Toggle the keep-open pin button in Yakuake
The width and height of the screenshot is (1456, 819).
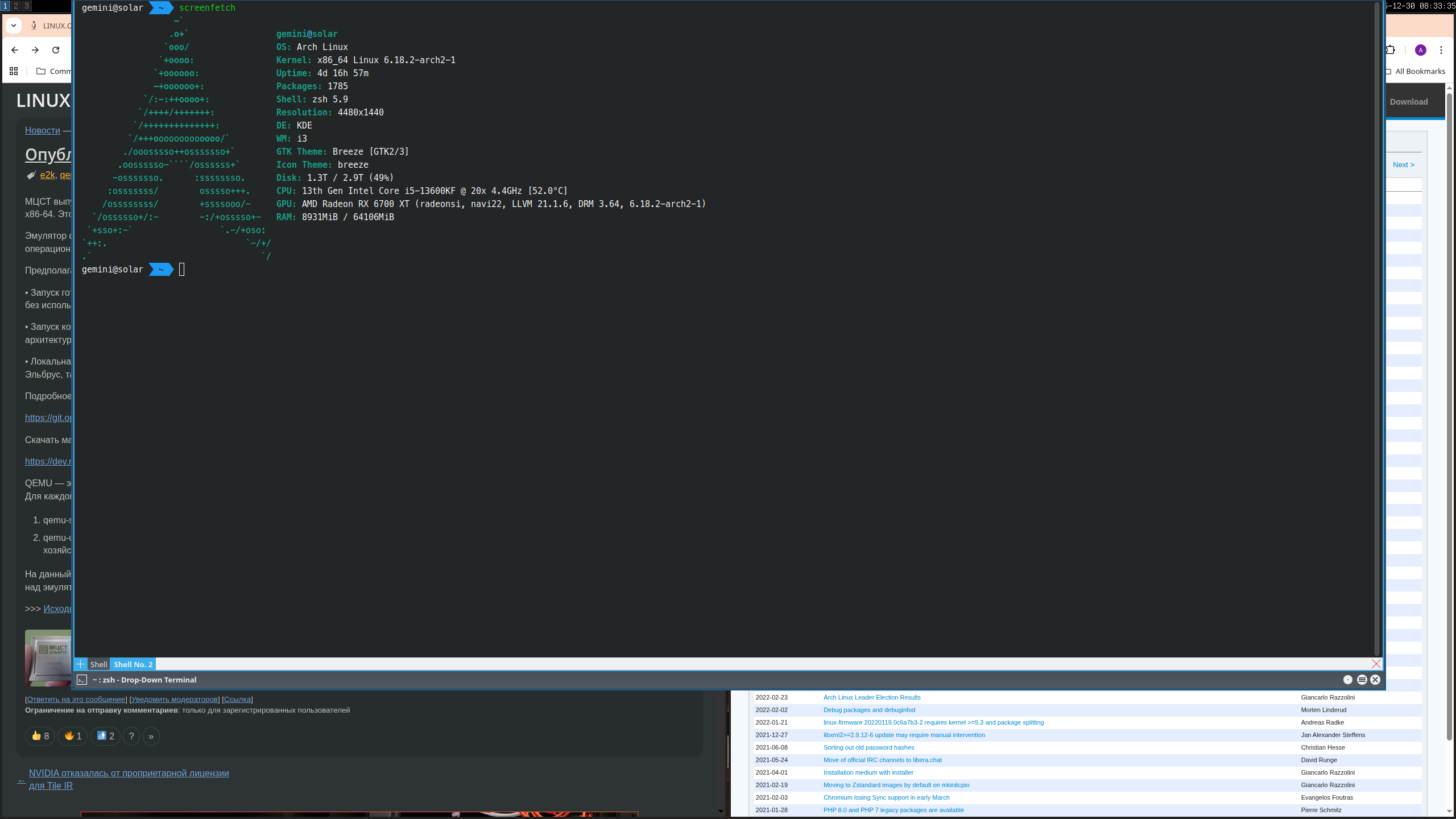[1347, 680]
